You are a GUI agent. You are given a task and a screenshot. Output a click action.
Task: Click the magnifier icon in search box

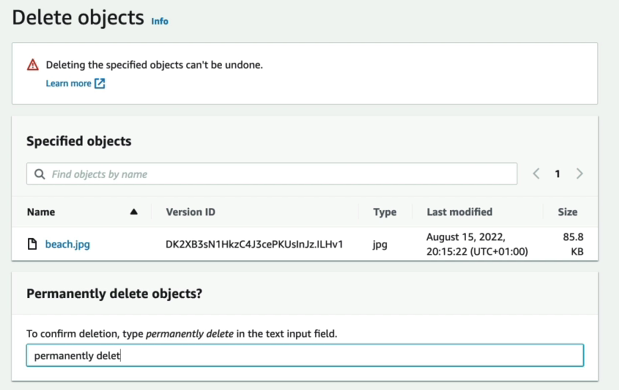[x=39, y=174]
